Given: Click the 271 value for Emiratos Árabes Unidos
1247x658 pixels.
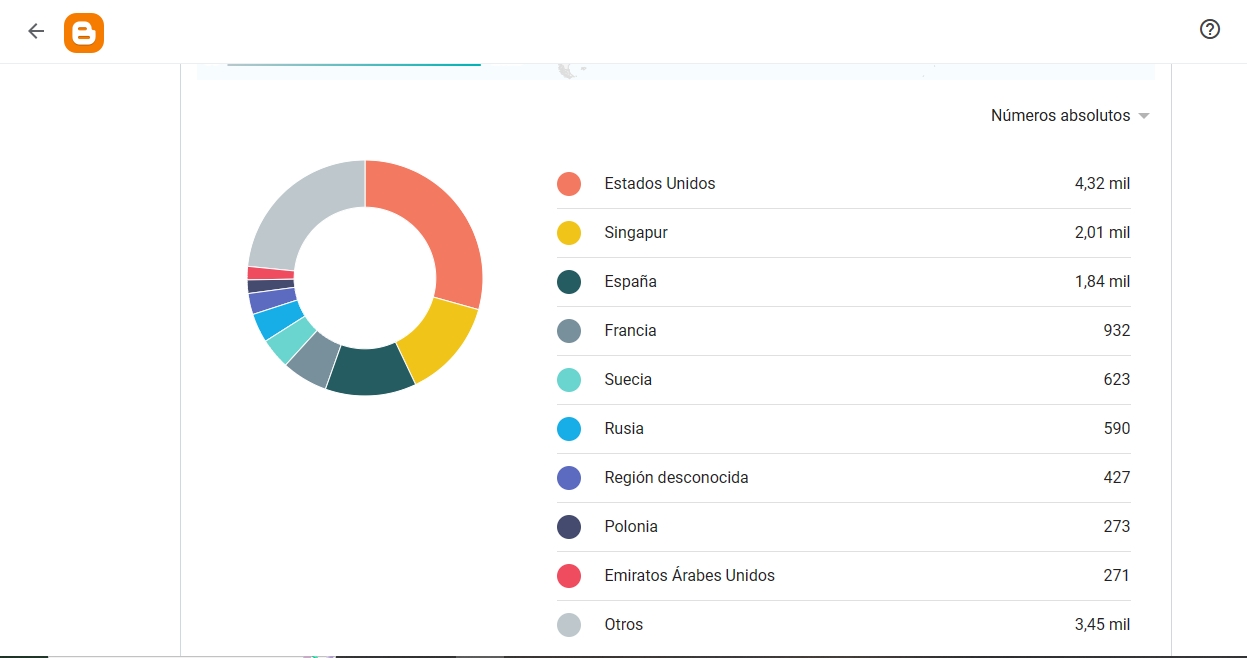Looking at the screenshot, I should pos(1117,576).
